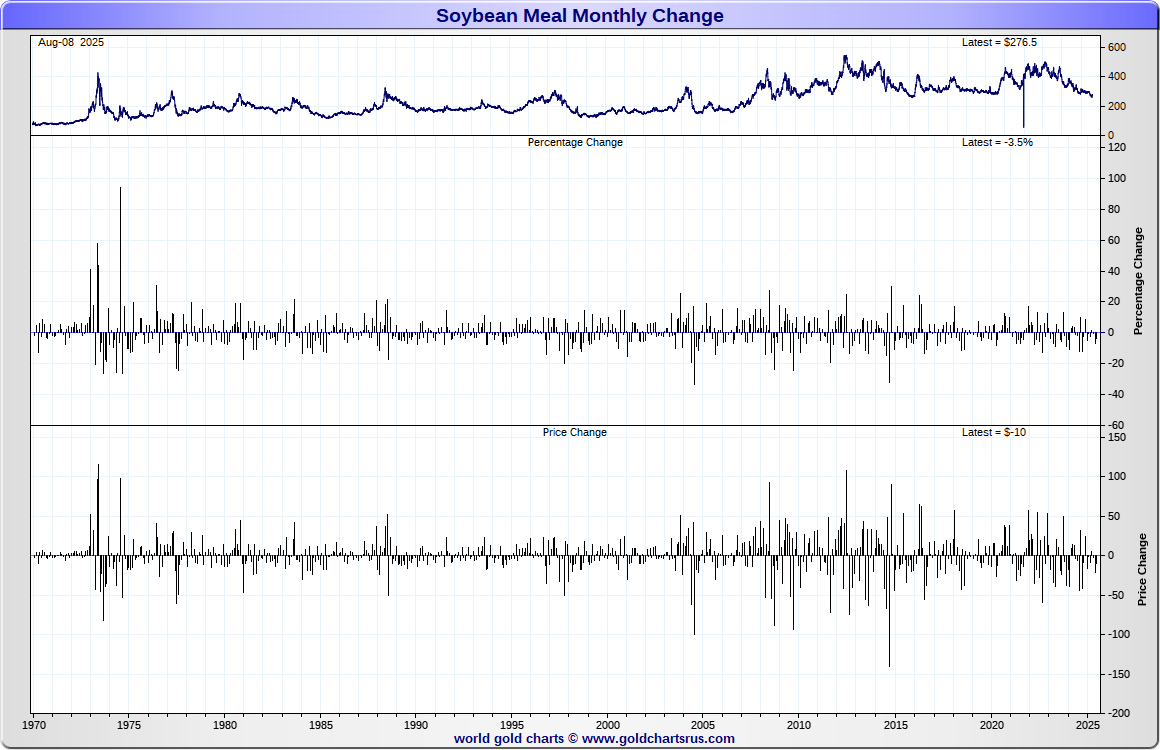
Task: Click the 1990 x-axis year label
Action: pos(416,725)
